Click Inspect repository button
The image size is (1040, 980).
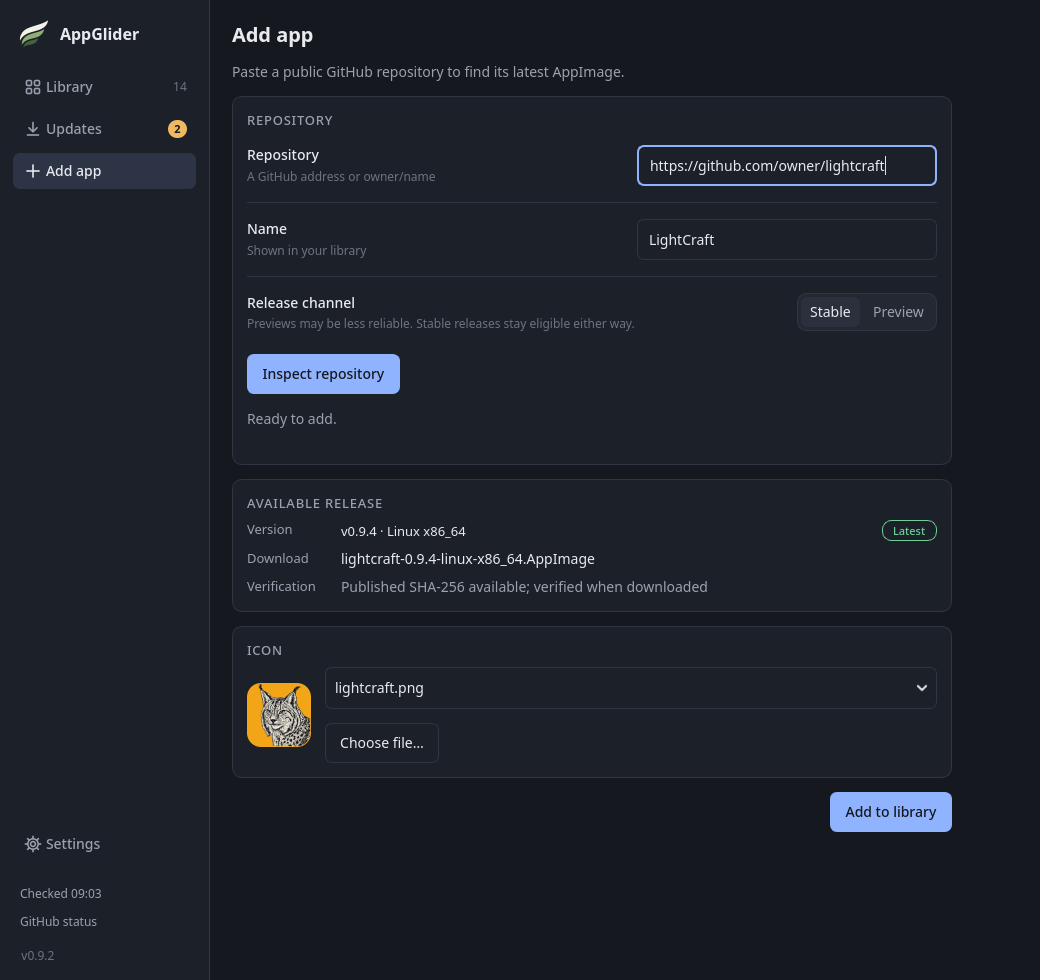click(323, 374)
